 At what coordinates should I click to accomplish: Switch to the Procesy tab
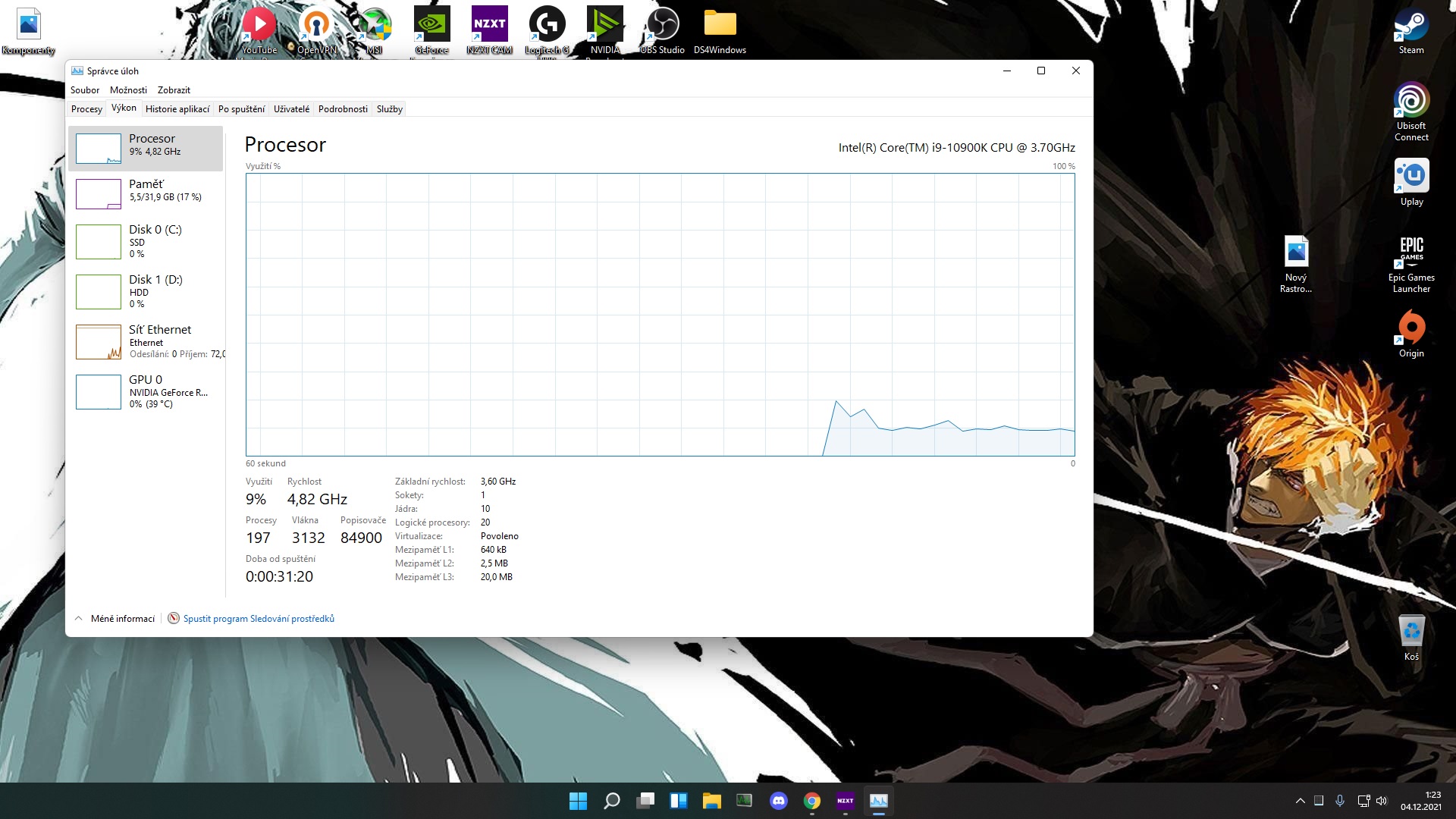pos(86,109)
